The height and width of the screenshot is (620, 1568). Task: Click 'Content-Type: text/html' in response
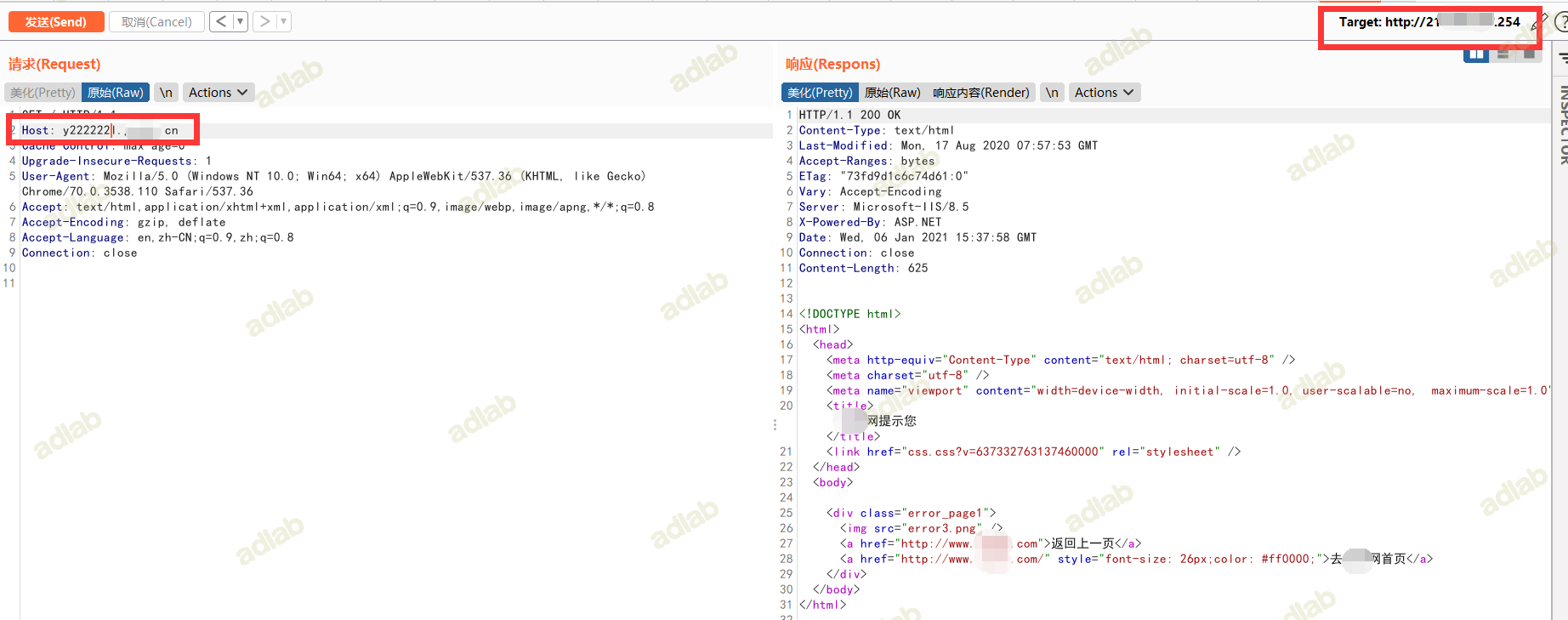[877, 130]
